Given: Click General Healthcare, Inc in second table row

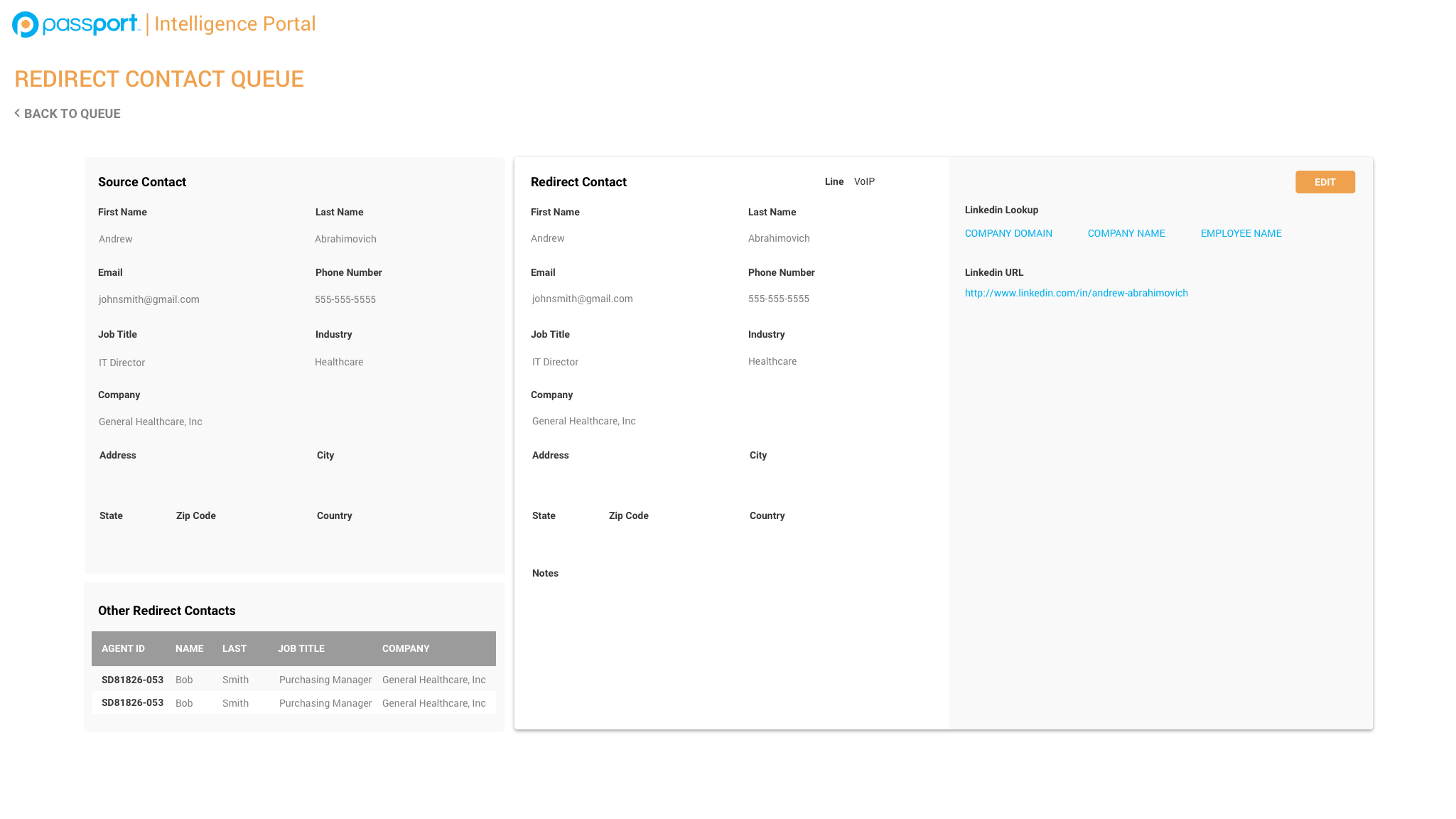Looking at the screenshot, I should click(433, 703).
